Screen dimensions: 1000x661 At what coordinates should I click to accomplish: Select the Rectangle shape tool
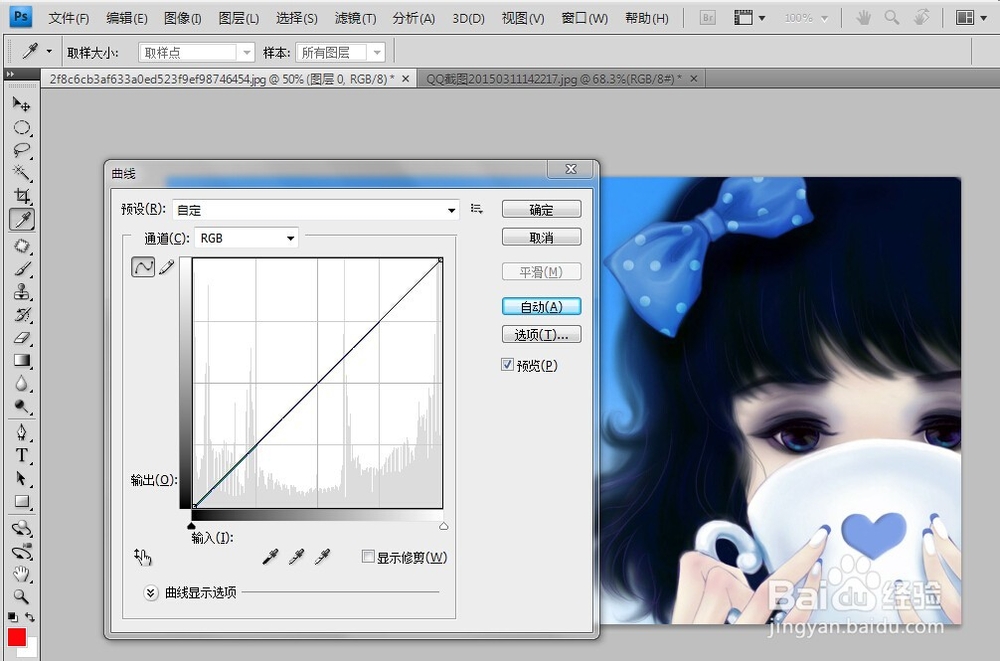click(x=22, y=501)
